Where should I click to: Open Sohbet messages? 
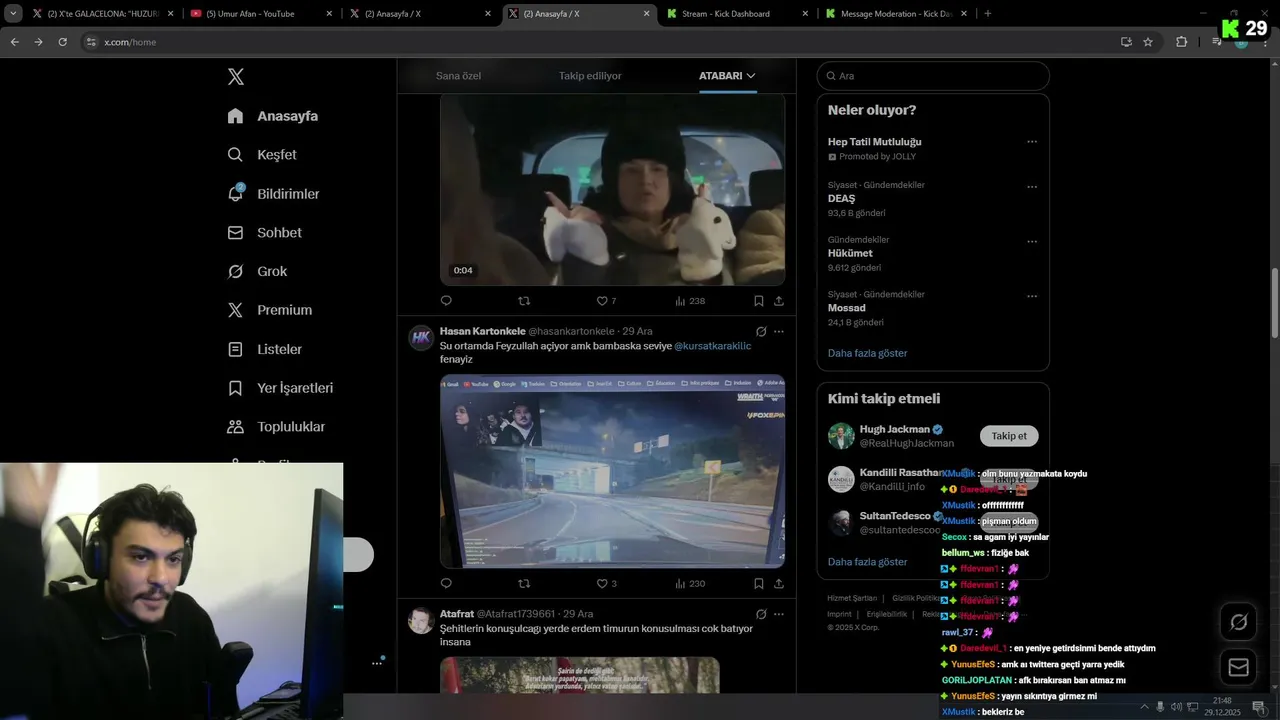point(264,233)
